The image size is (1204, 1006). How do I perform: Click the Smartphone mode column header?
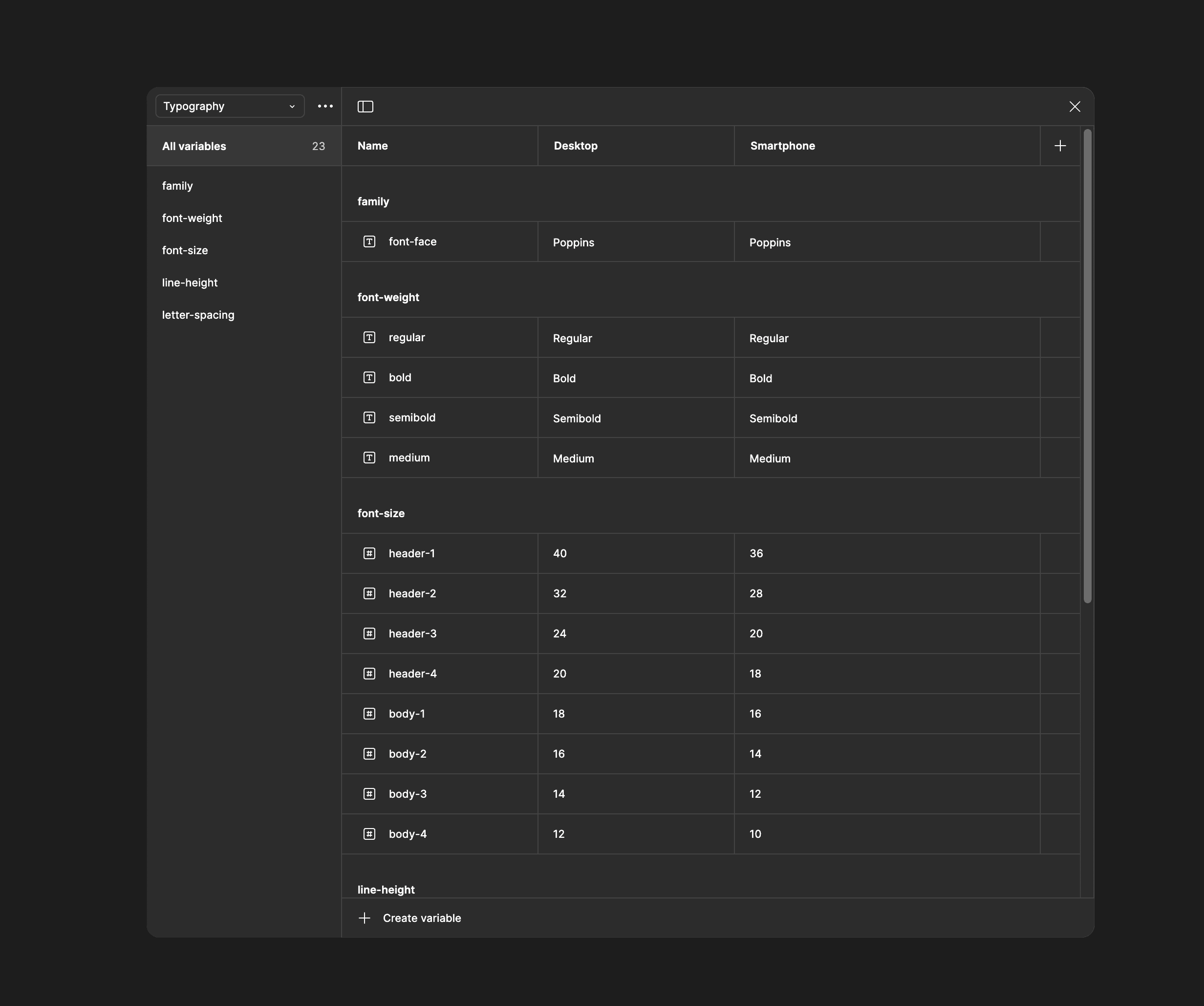(x=783, y=146)
